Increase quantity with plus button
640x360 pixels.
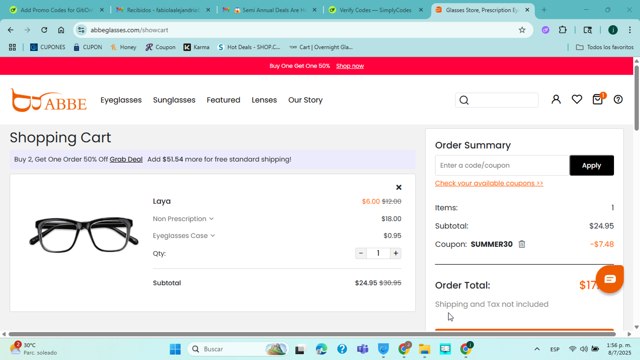pos(396,253)
